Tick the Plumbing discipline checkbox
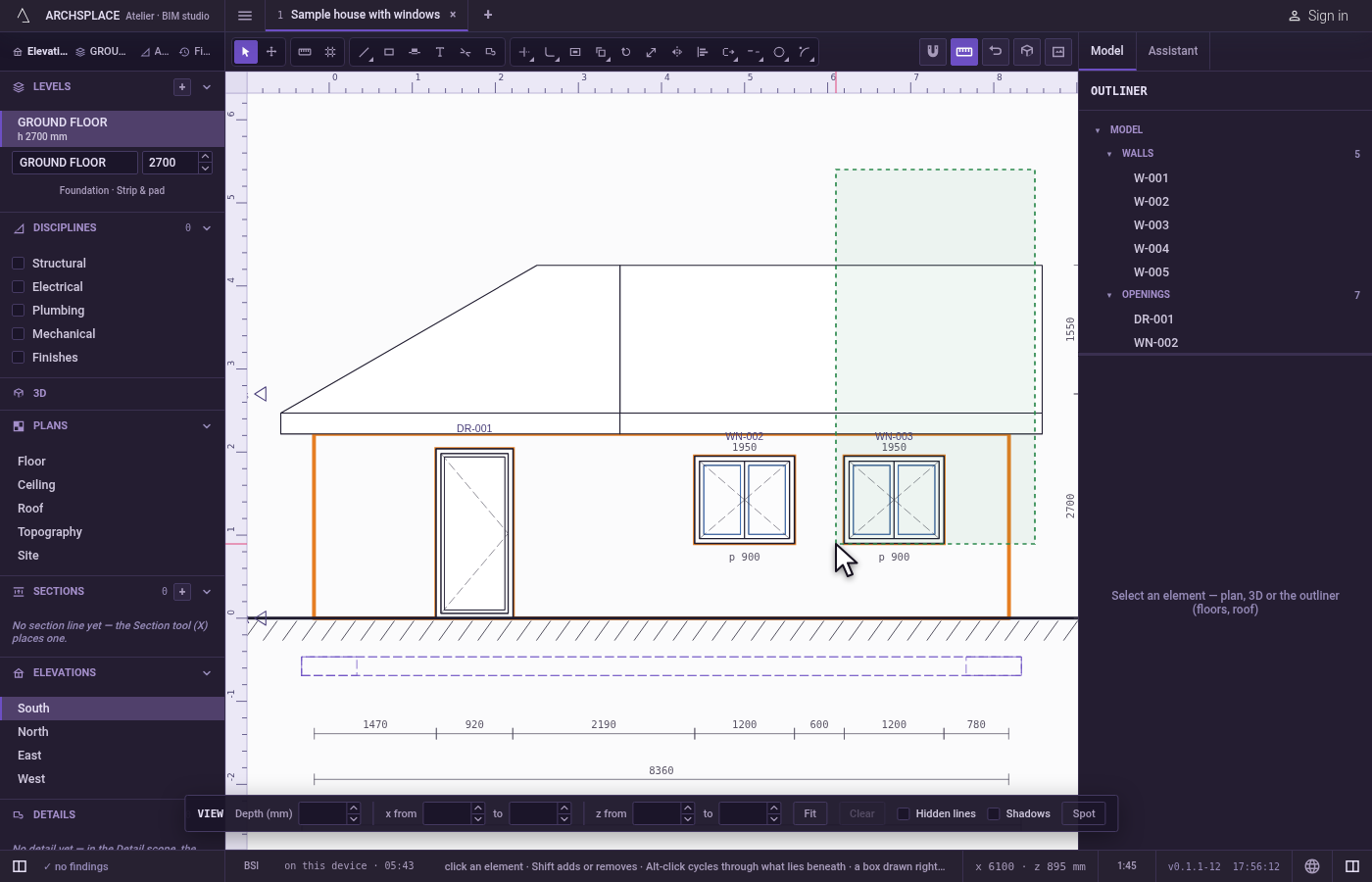The image size is (1372, 882). 18,311
